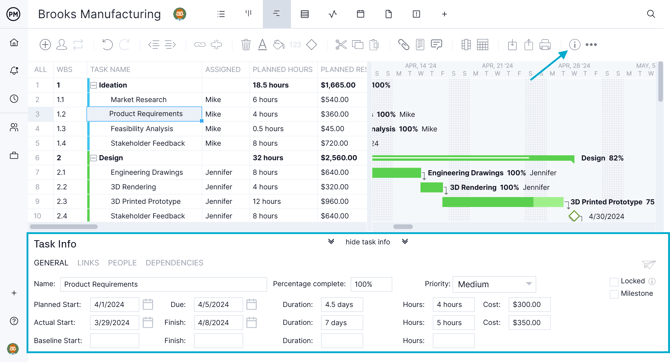Switch to the PEOPLE tab

pyautogui.click(x=122, y=263)
